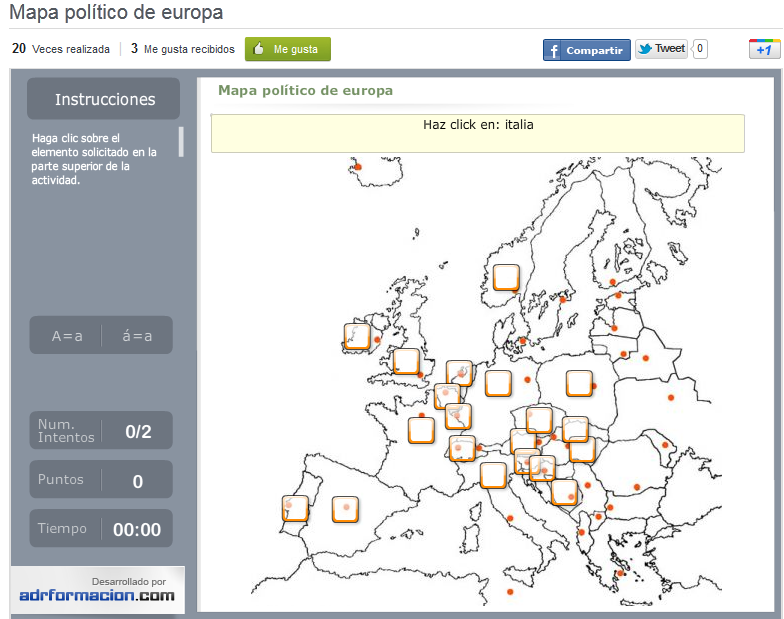Toggle the á=a accent option

pyautogui.click(x=137, y=336)
